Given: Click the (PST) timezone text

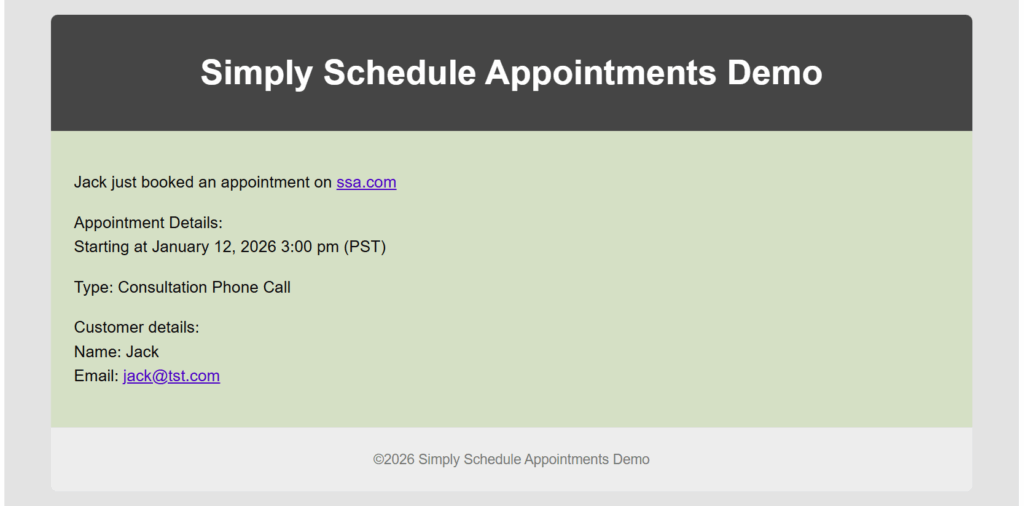Looking at the screenshot, I should click(x=365, y=247).
